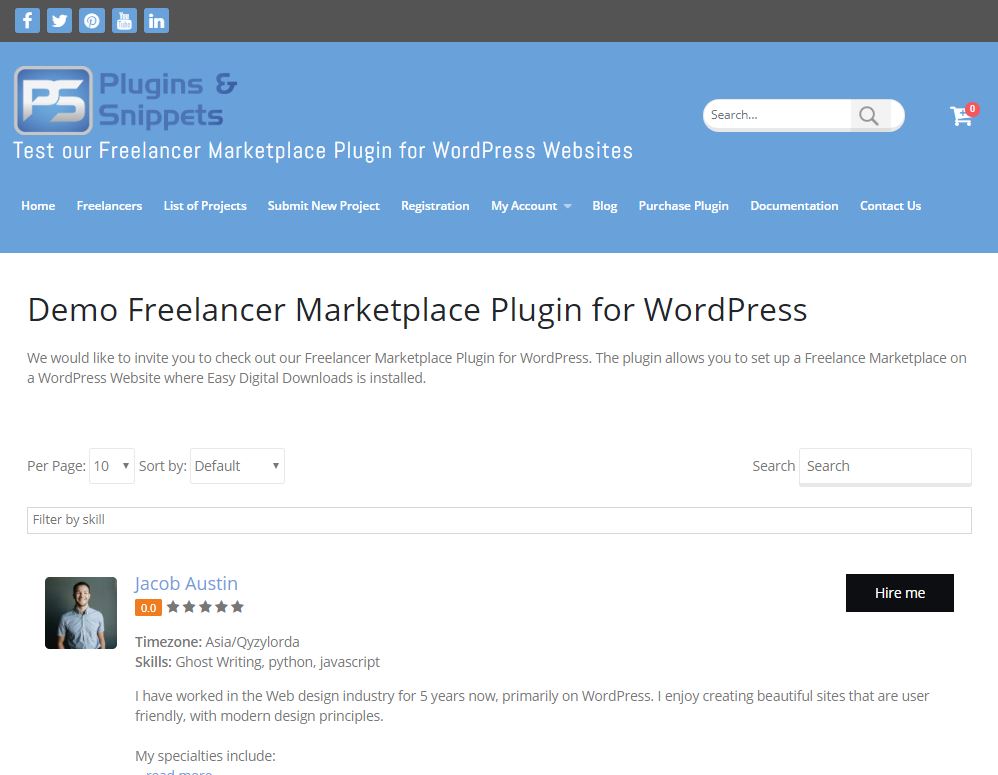Select Submit New Project in navigation

tap(323, 206)
